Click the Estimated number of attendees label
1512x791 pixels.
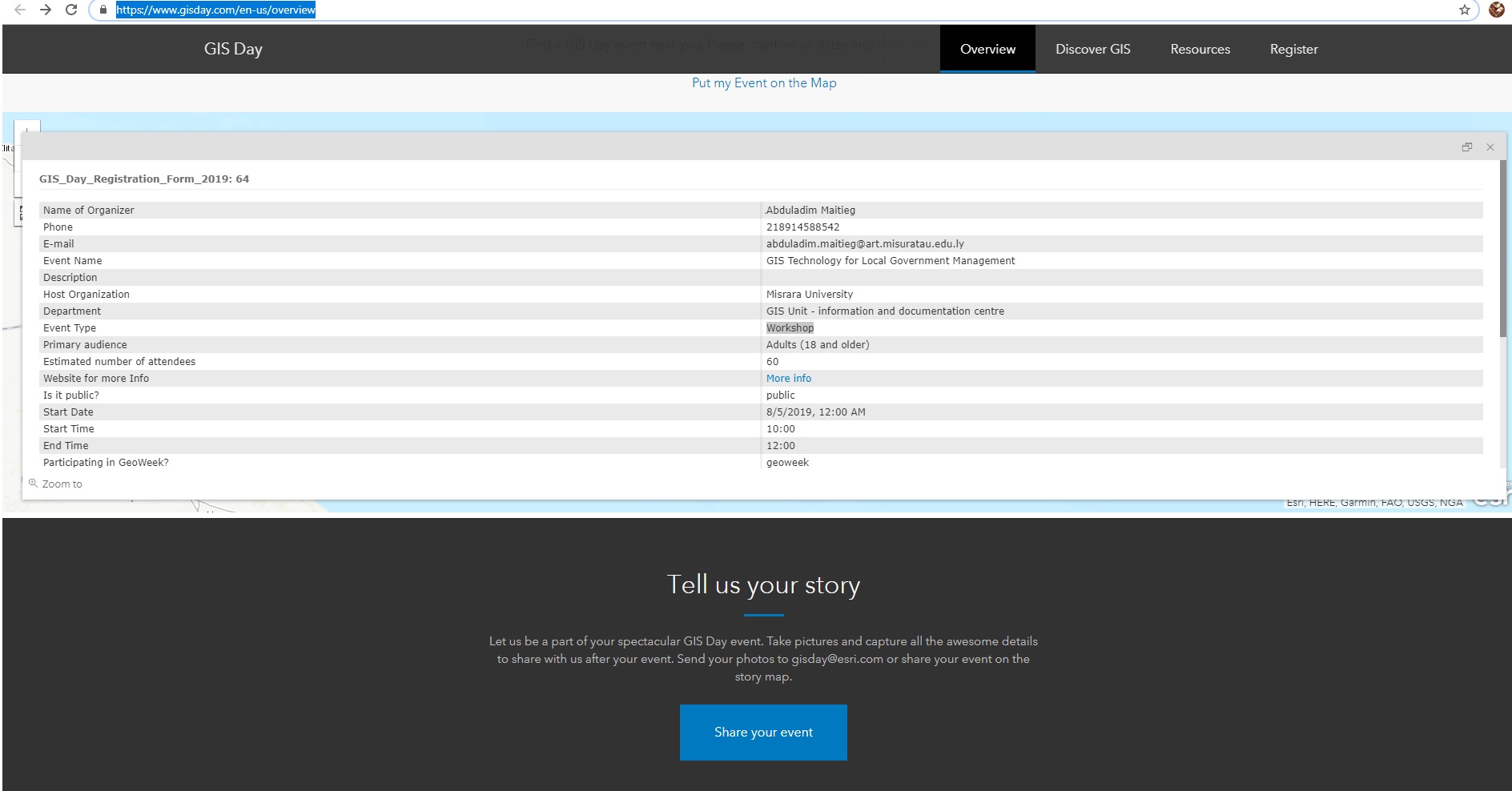(x=119, y=361)
